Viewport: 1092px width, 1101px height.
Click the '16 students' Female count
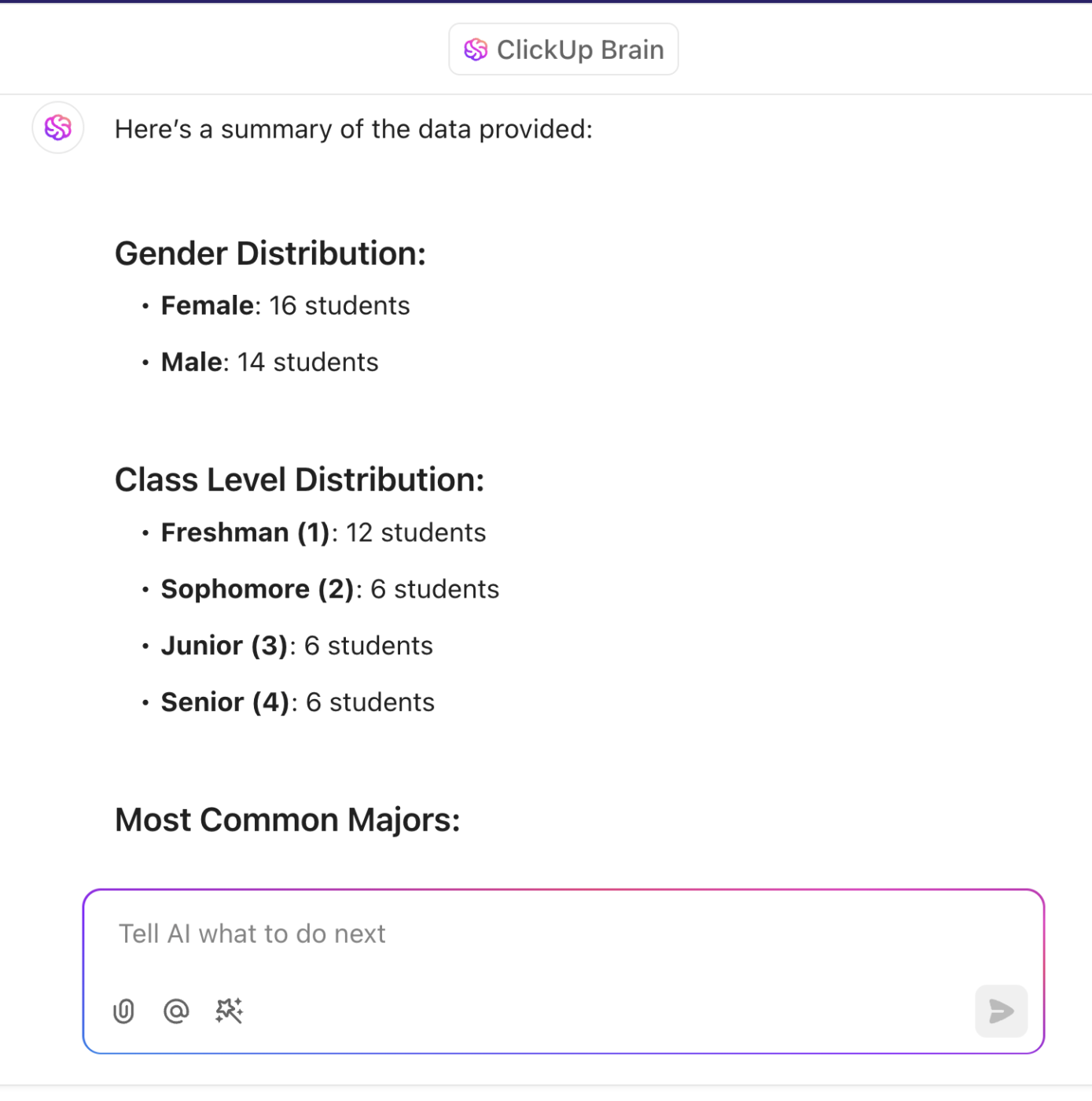tap(340, 305)
